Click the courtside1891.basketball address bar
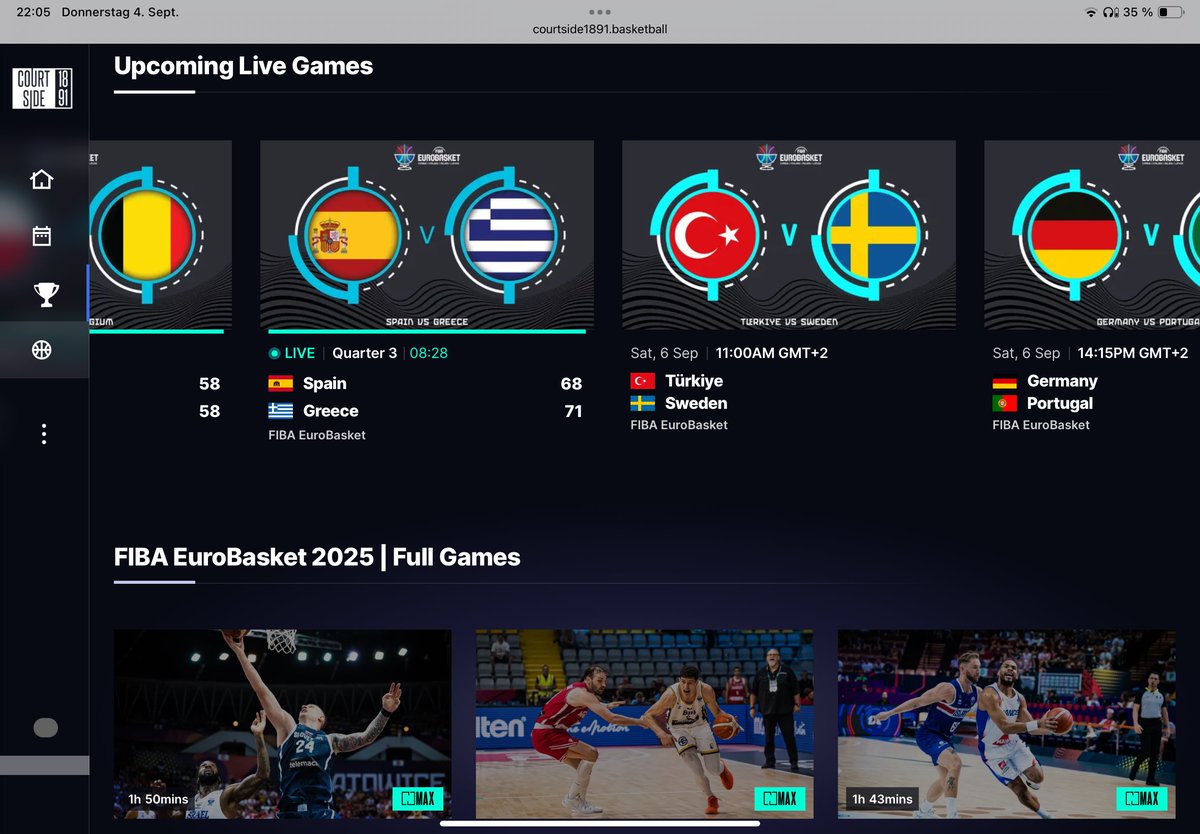This screenshot has height=834, width=1200. pyautogui.click(x=598, y=29)
